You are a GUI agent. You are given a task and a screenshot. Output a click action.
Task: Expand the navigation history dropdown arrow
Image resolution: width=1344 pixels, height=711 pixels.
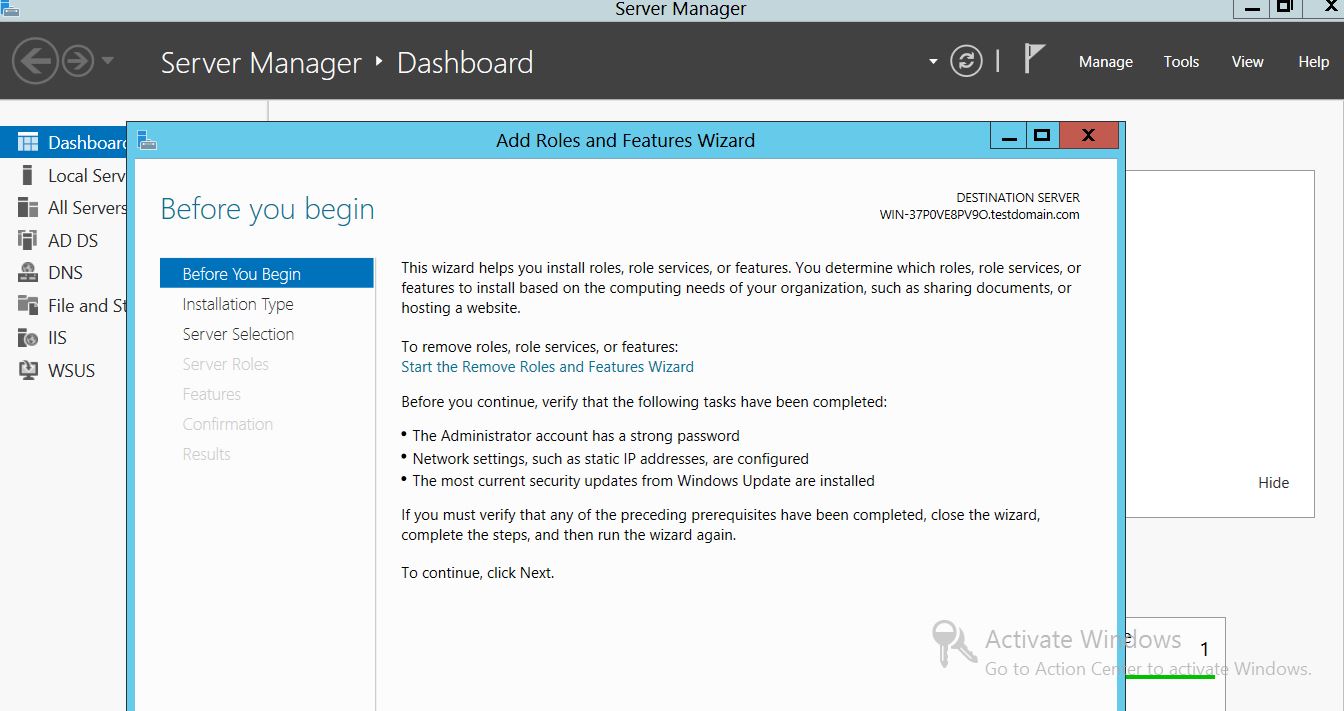click(x=108, y=62)
